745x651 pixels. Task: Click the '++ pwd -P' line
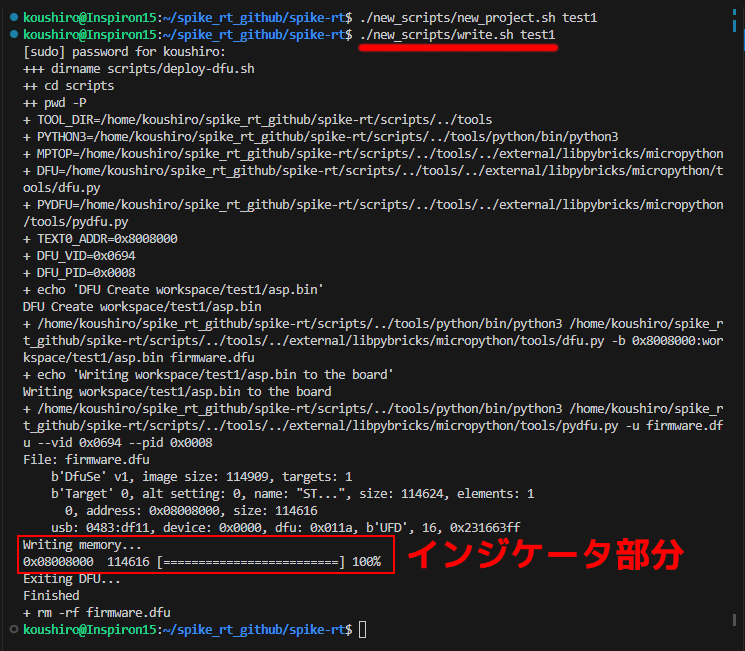tap(55, 103)
